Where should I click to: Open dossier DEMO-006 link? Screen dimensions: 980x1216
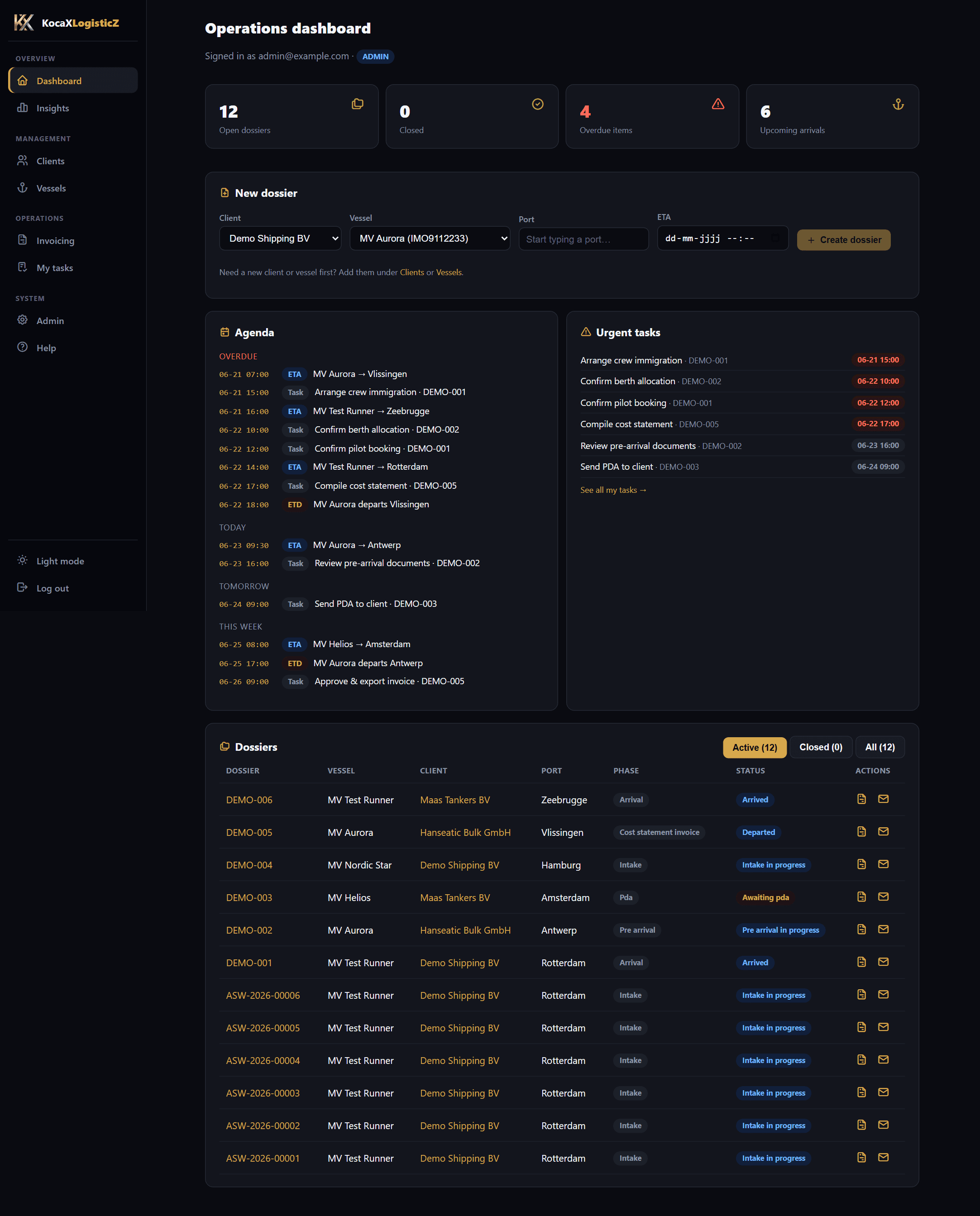tap(249, 800)
